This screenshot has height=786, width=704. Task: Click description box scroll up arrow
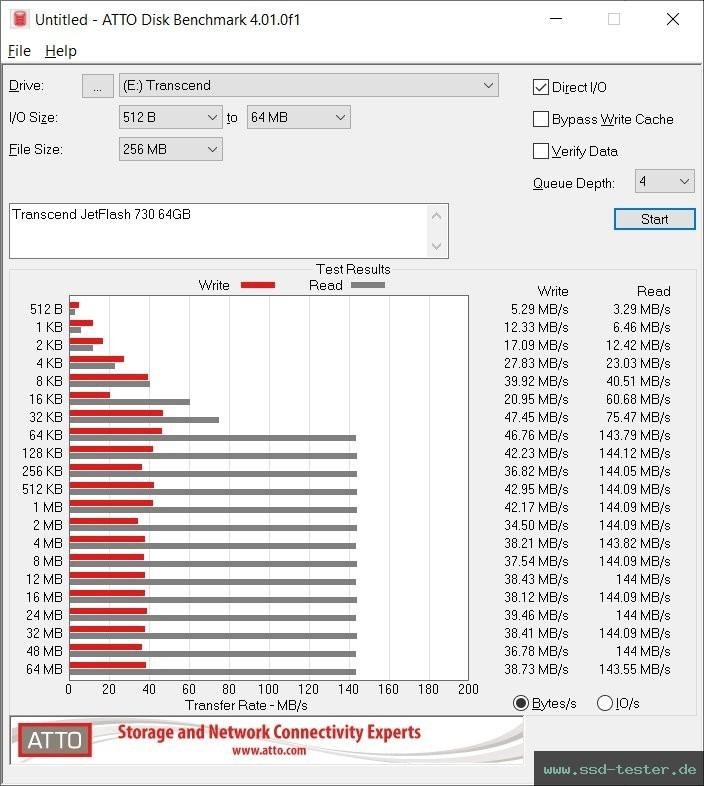click(x=436, y=217)
